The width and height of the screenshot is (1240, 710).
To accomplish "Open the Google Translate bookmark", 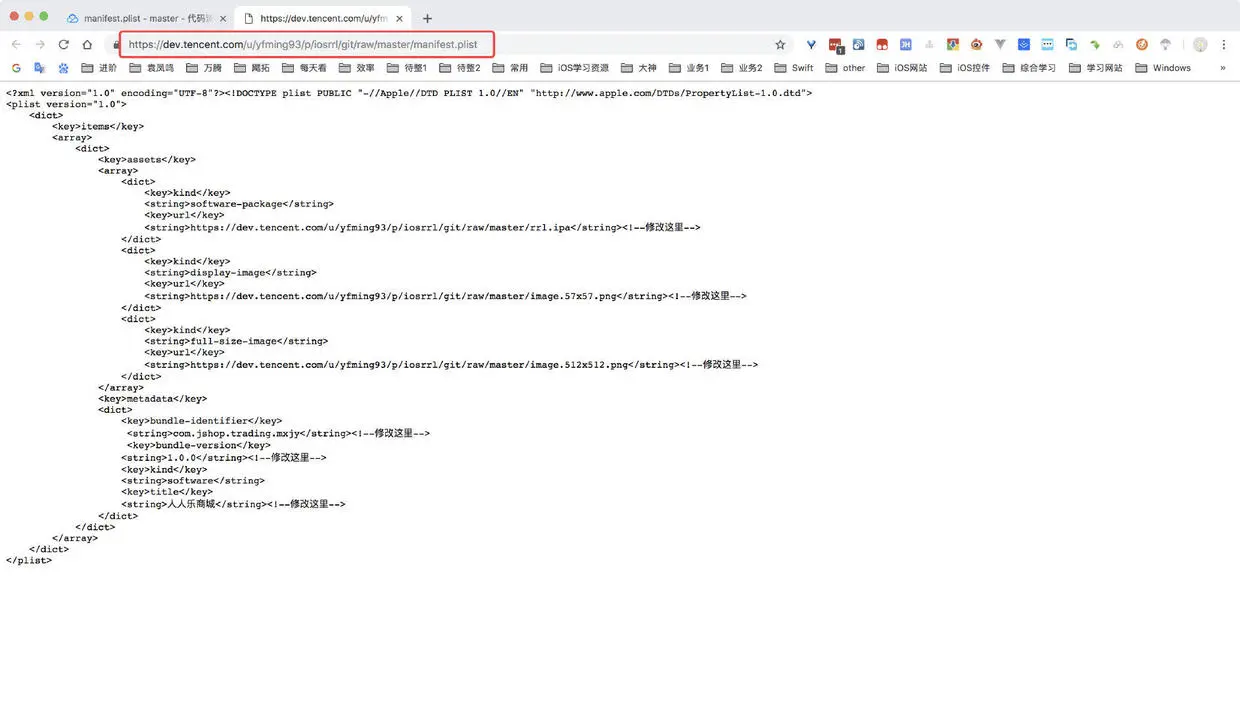I will (x=40, y=68).
